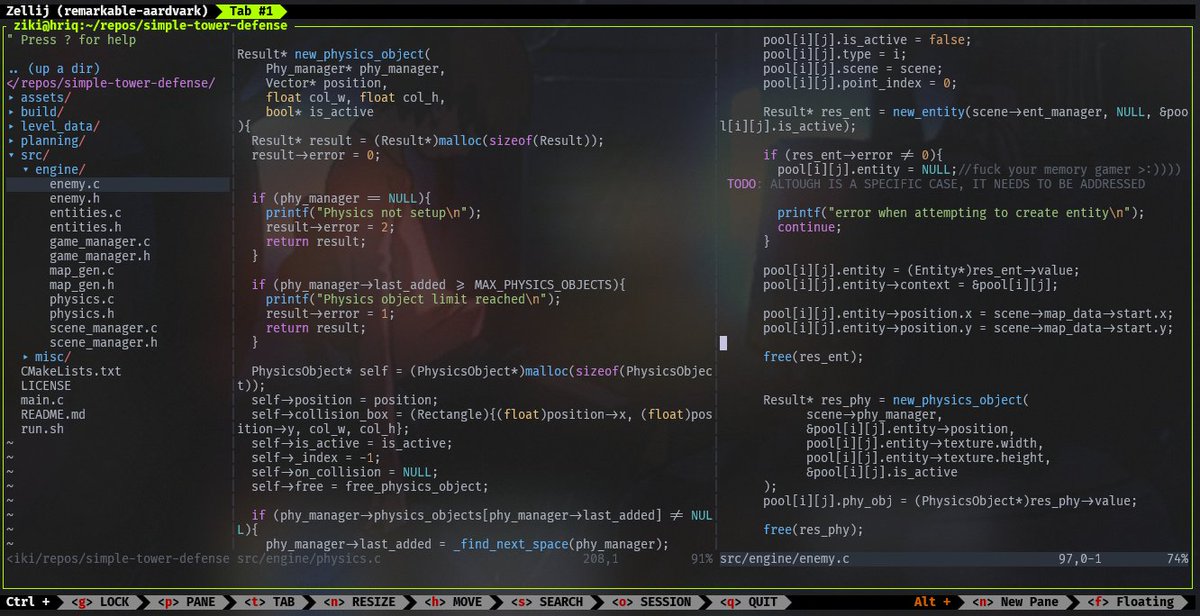Viewport: 1200px width, 616px height.
Task: Open scene_manager.h in the file tree
Action: (x=103, y=343)
